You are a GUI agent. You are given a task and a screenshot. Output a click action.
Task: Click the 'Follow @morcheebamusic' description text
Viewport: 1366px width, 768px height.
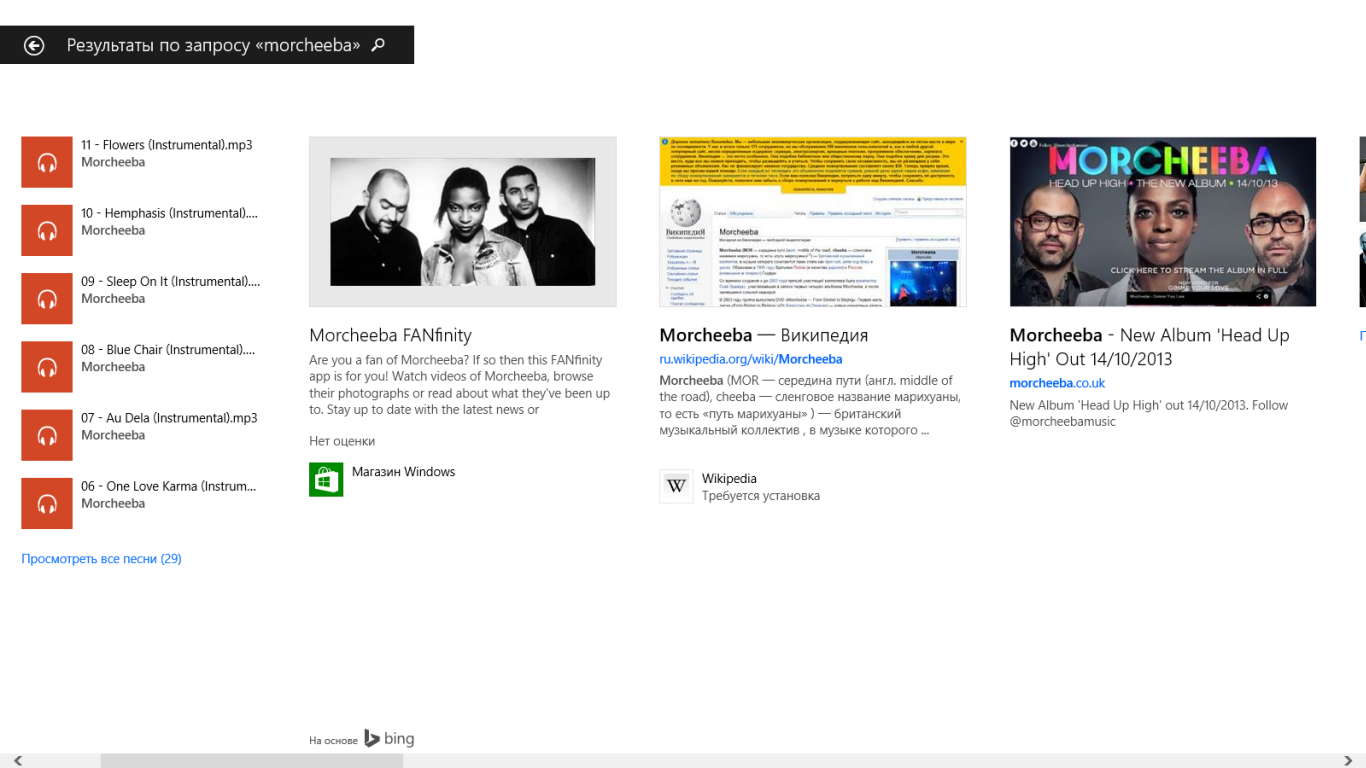click(1149, 413)
